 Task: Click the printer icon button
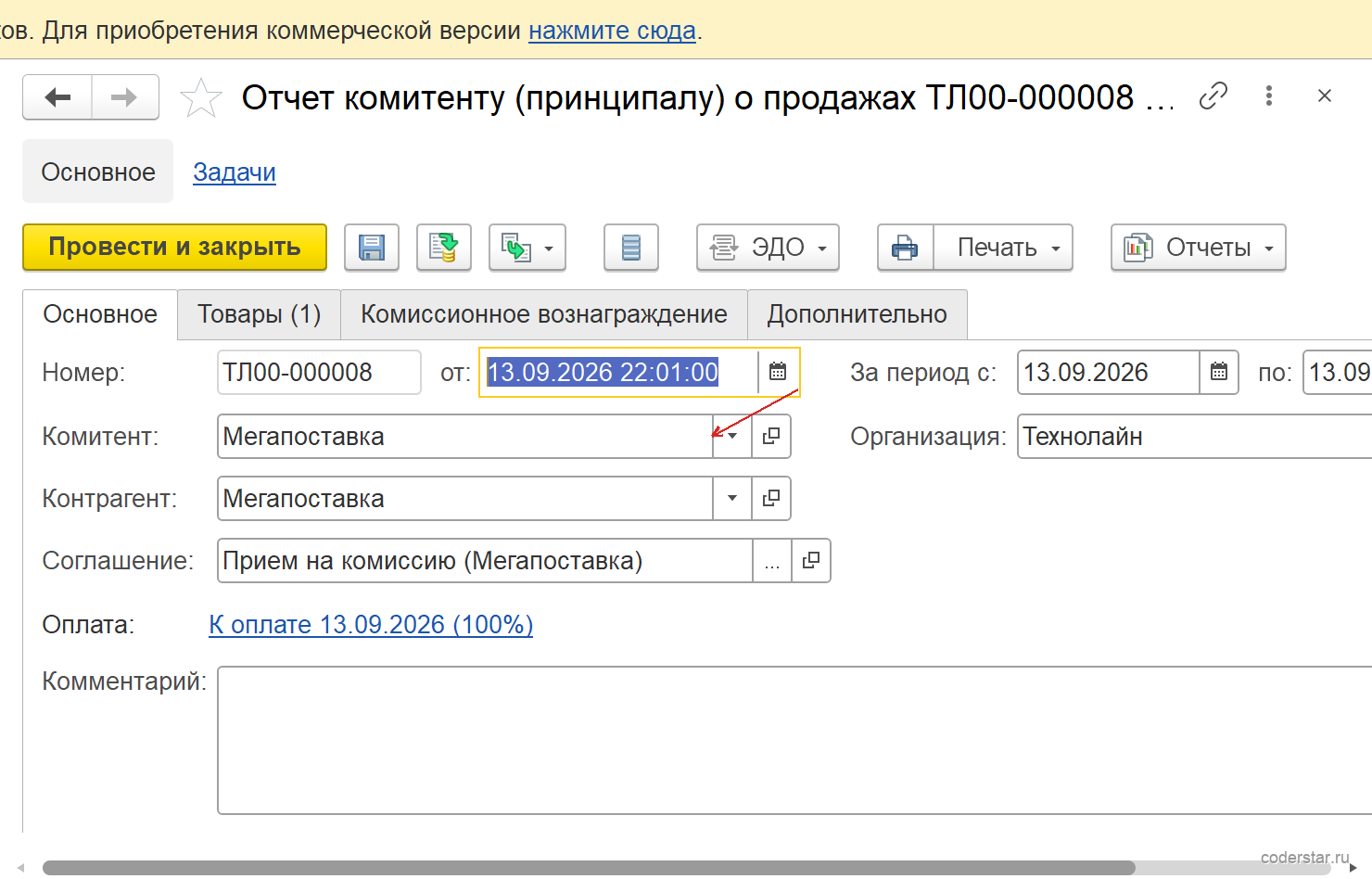point(906,248)
